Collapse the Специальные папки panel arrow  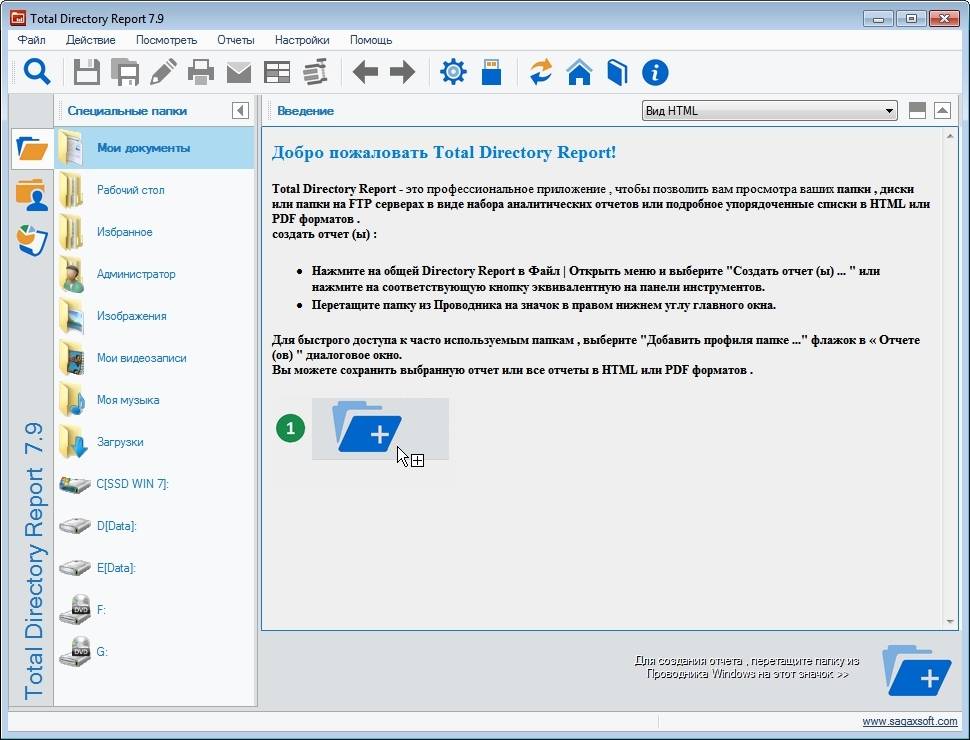click(241, 111)
